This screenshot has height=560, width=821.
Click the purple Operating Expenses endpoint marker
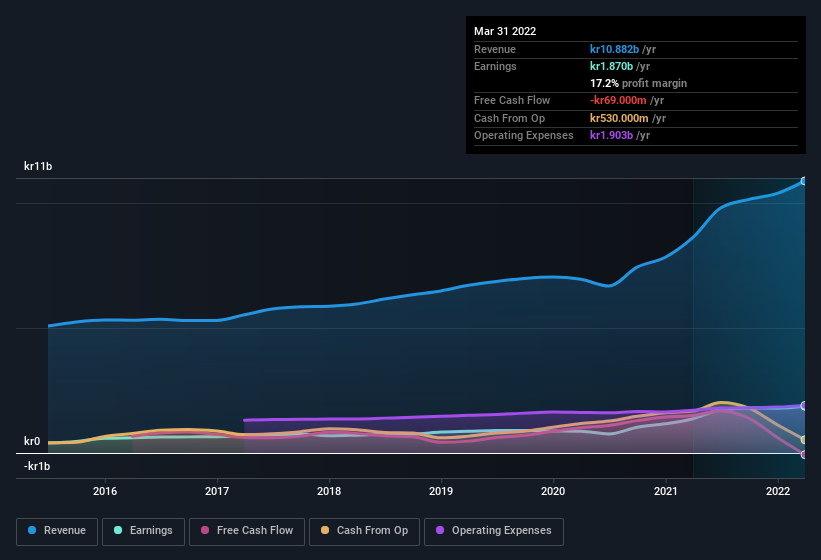coord(804,406)
